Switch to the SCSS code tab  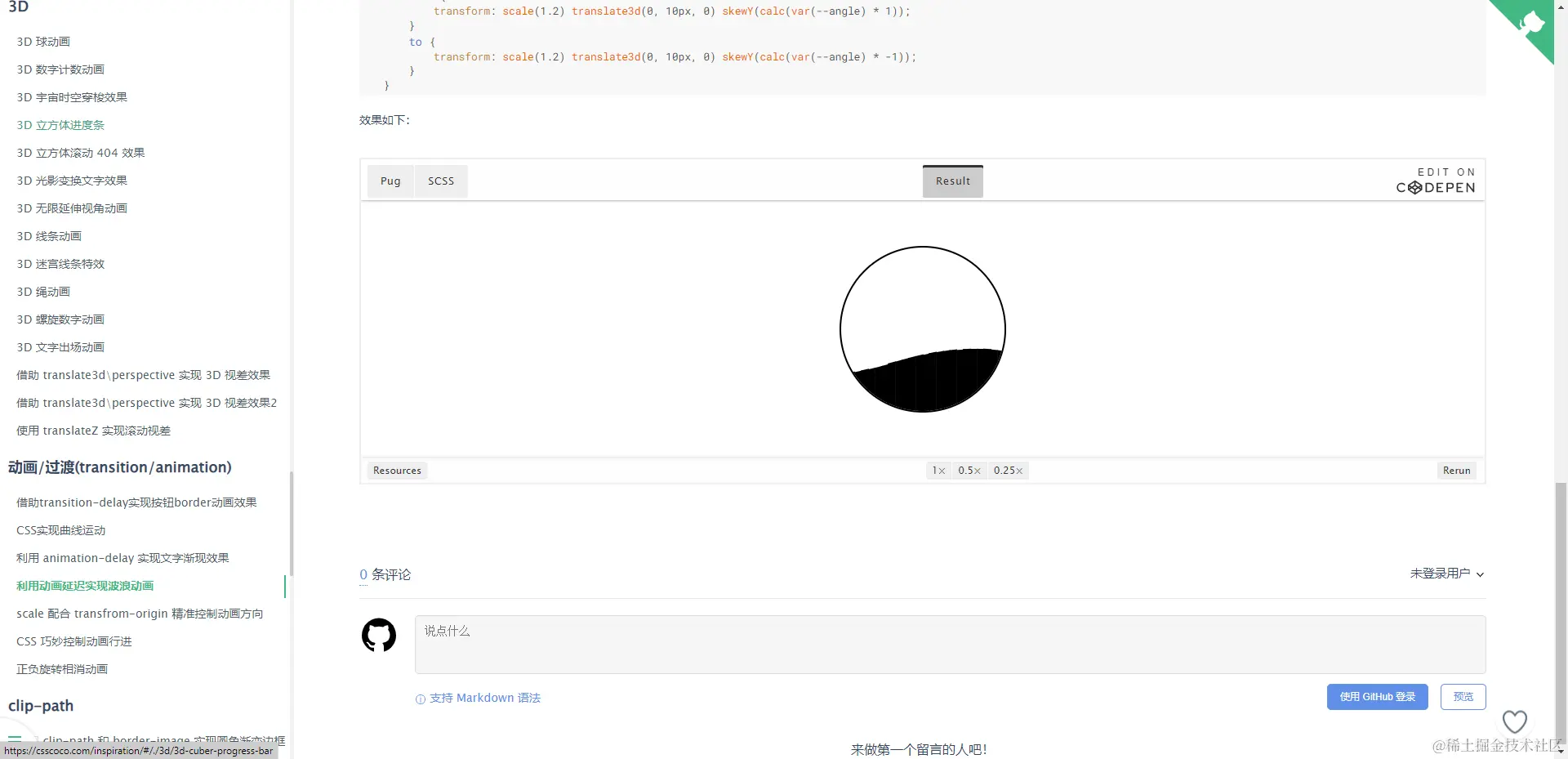(441, 181)
